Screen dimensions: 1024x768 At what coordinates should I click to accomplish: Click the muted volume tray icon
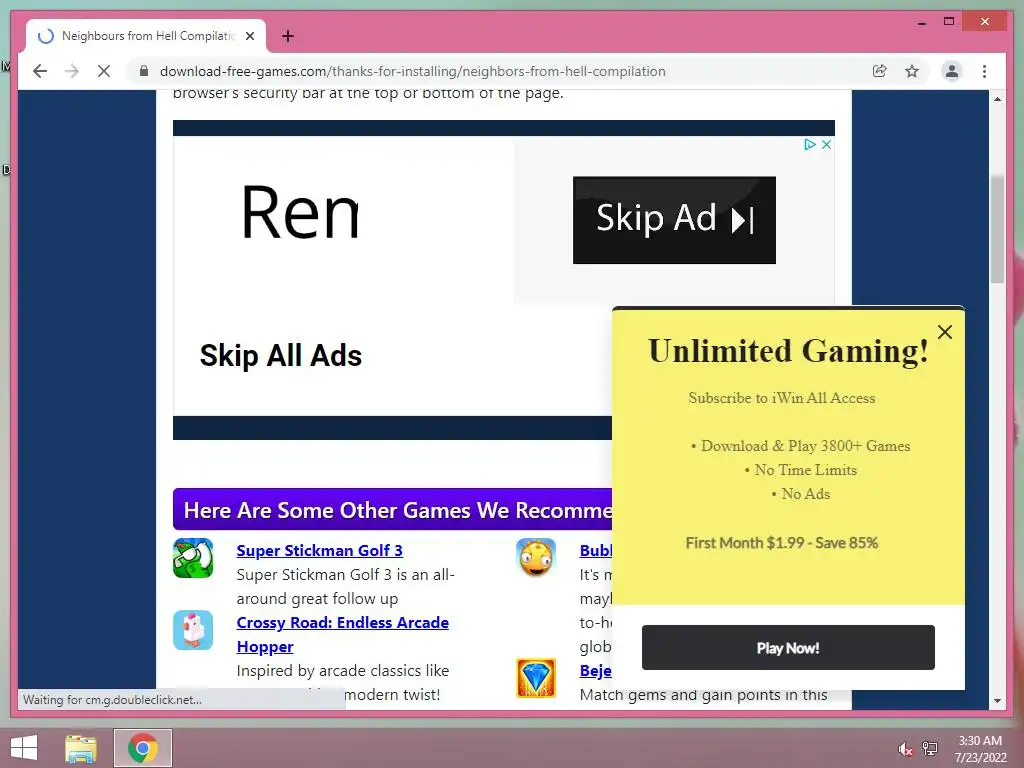(x=904, y=749)
